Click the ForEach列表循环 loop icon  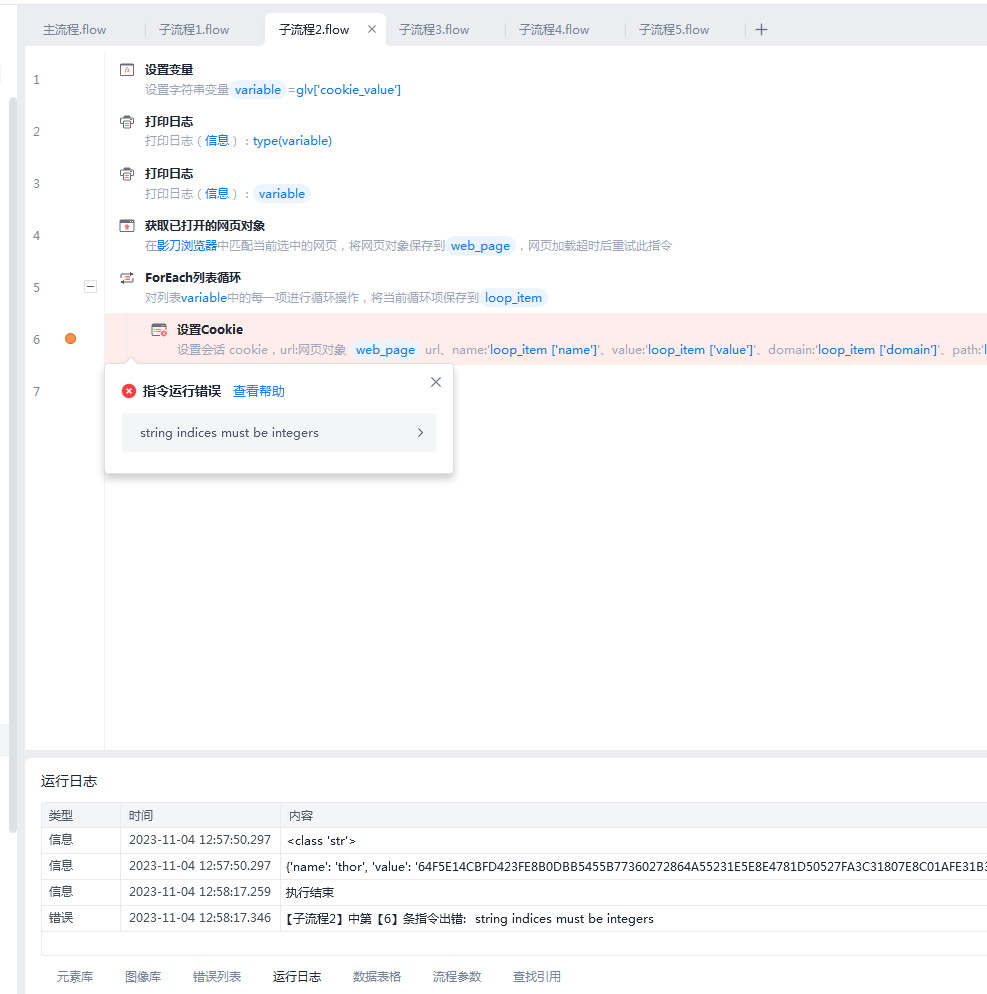pyautogui.click(x=127, y=278)
